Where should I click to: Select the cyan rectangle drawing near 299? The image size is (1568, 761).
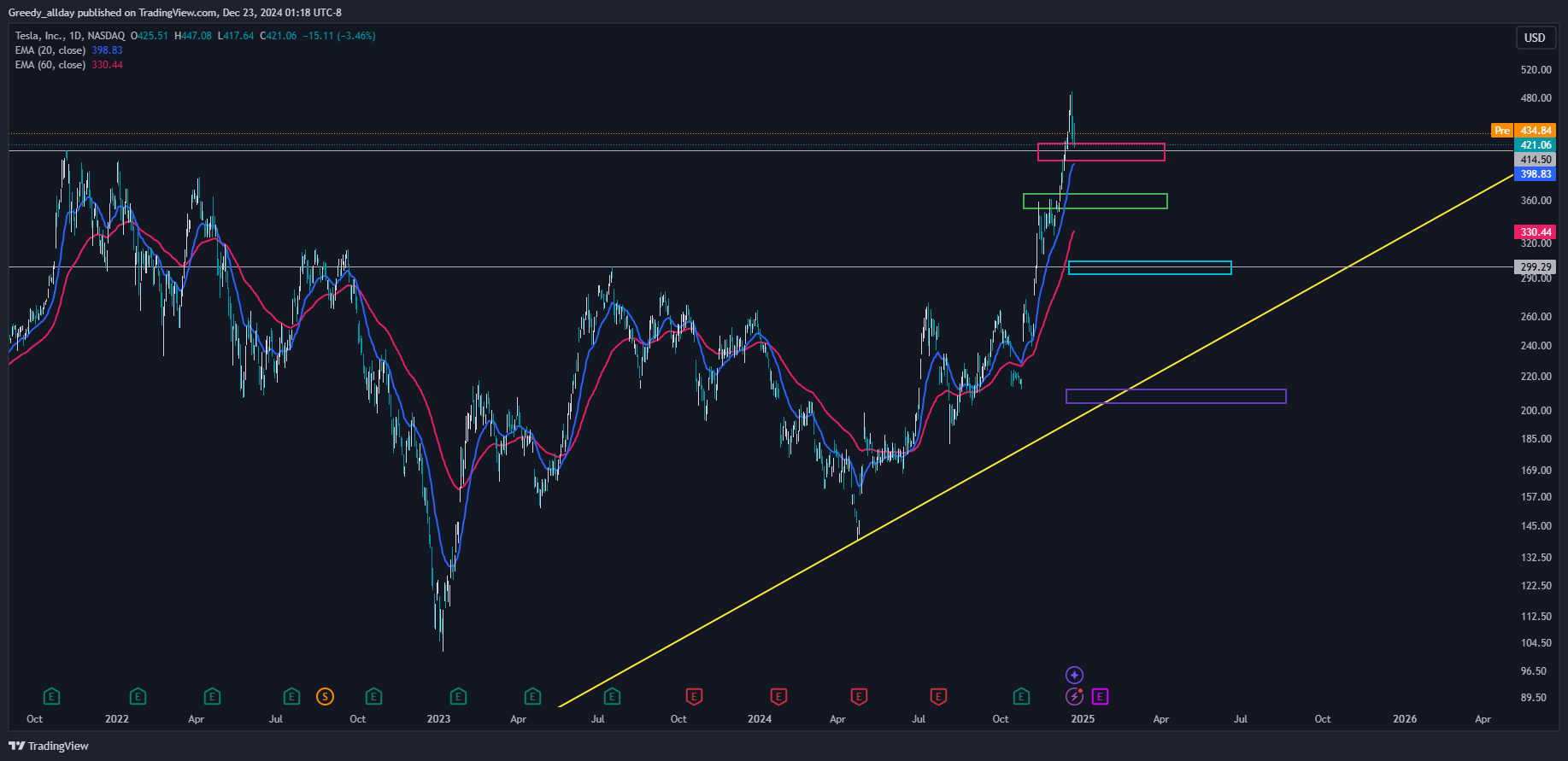tap(1149, 268)
